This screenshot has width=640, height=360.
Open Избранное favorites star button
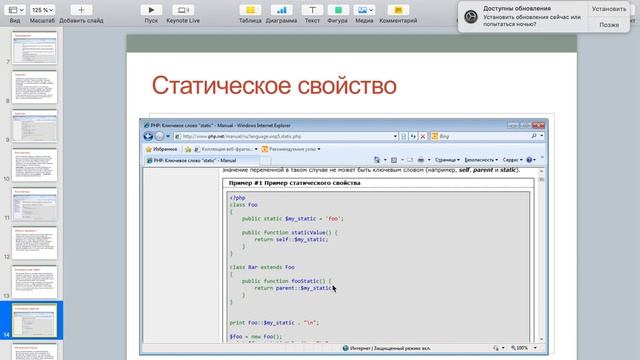point(162,149)
